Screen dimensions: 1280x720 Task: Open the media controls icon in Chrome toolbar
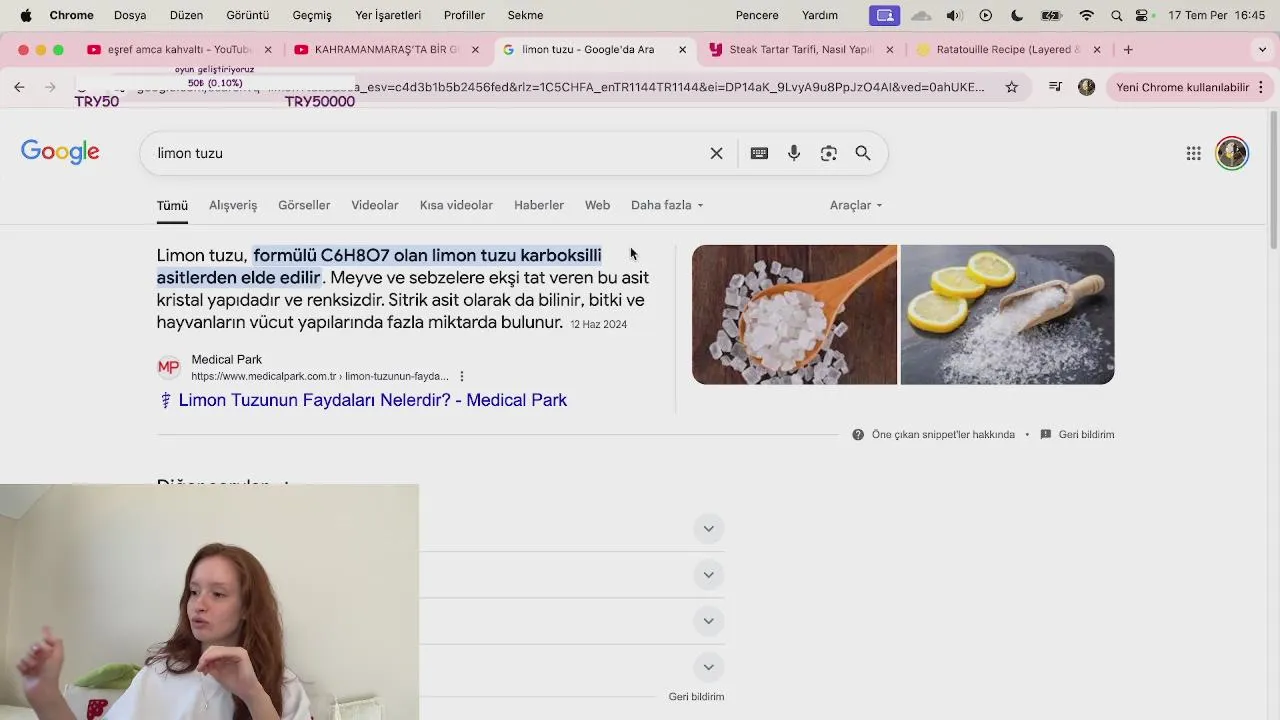[1055, 87]
